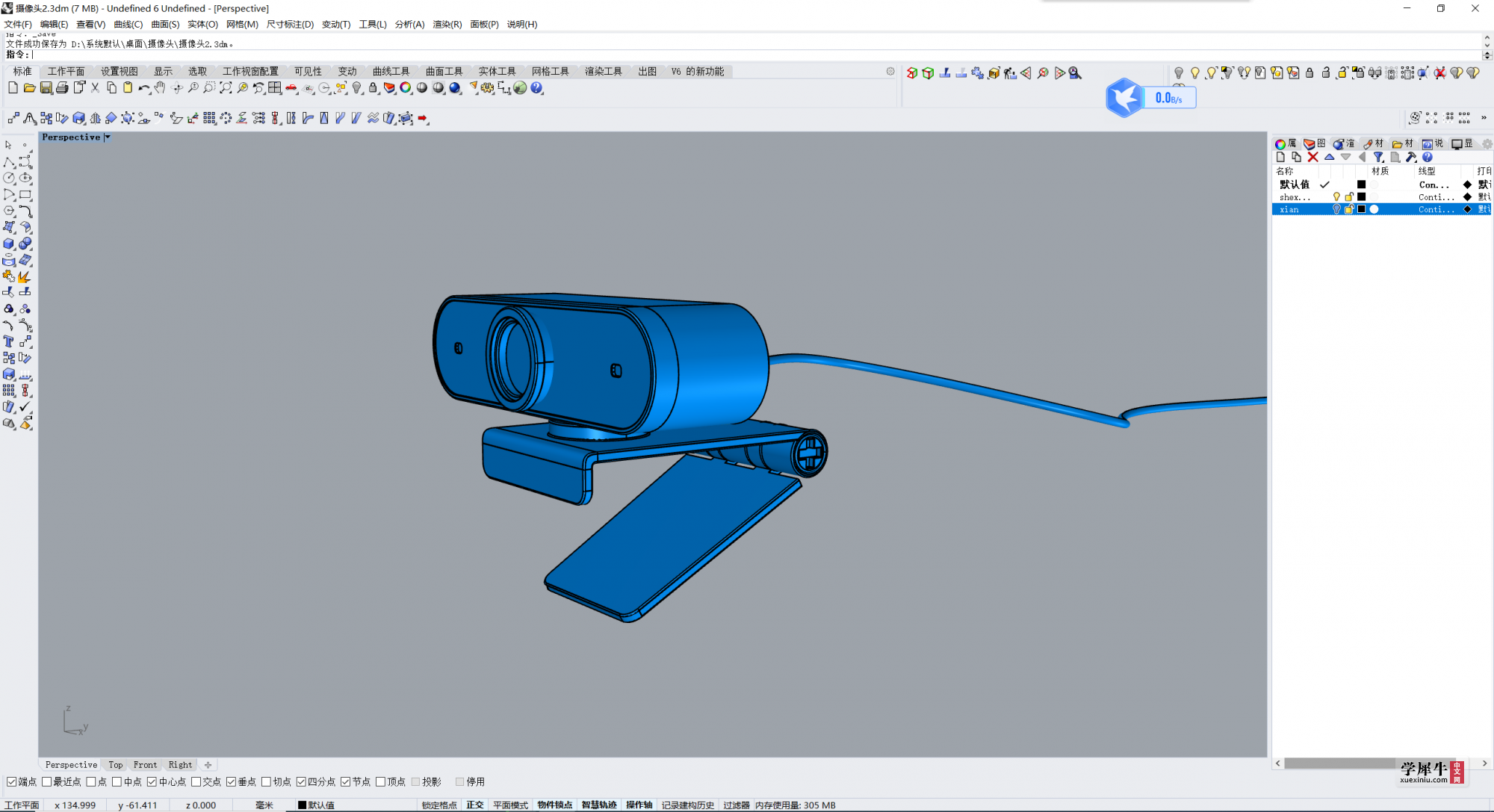This screenshot has height=812, width=1494.
Task: Toggle the 交点 osnap checkbox
Action: [x=196, y=781]
